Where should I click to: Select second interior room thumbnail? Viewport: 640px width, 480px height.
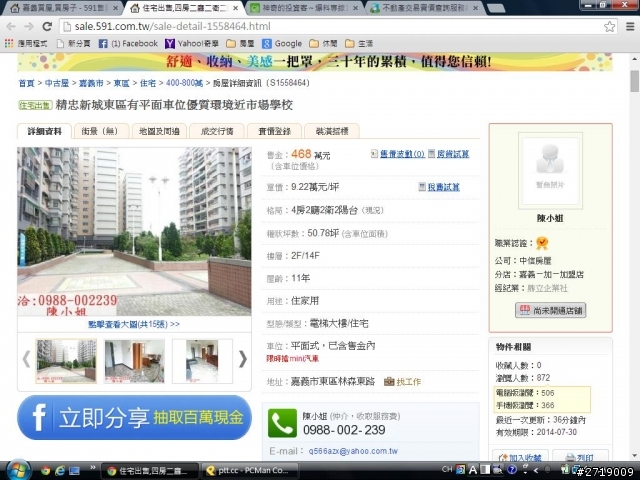(x=134, y=361)
